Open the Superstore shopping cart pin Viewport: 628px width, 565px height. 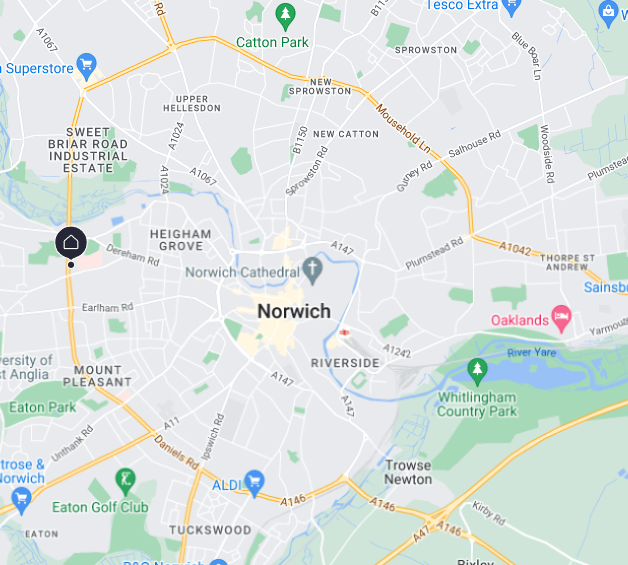pos(87,66)
